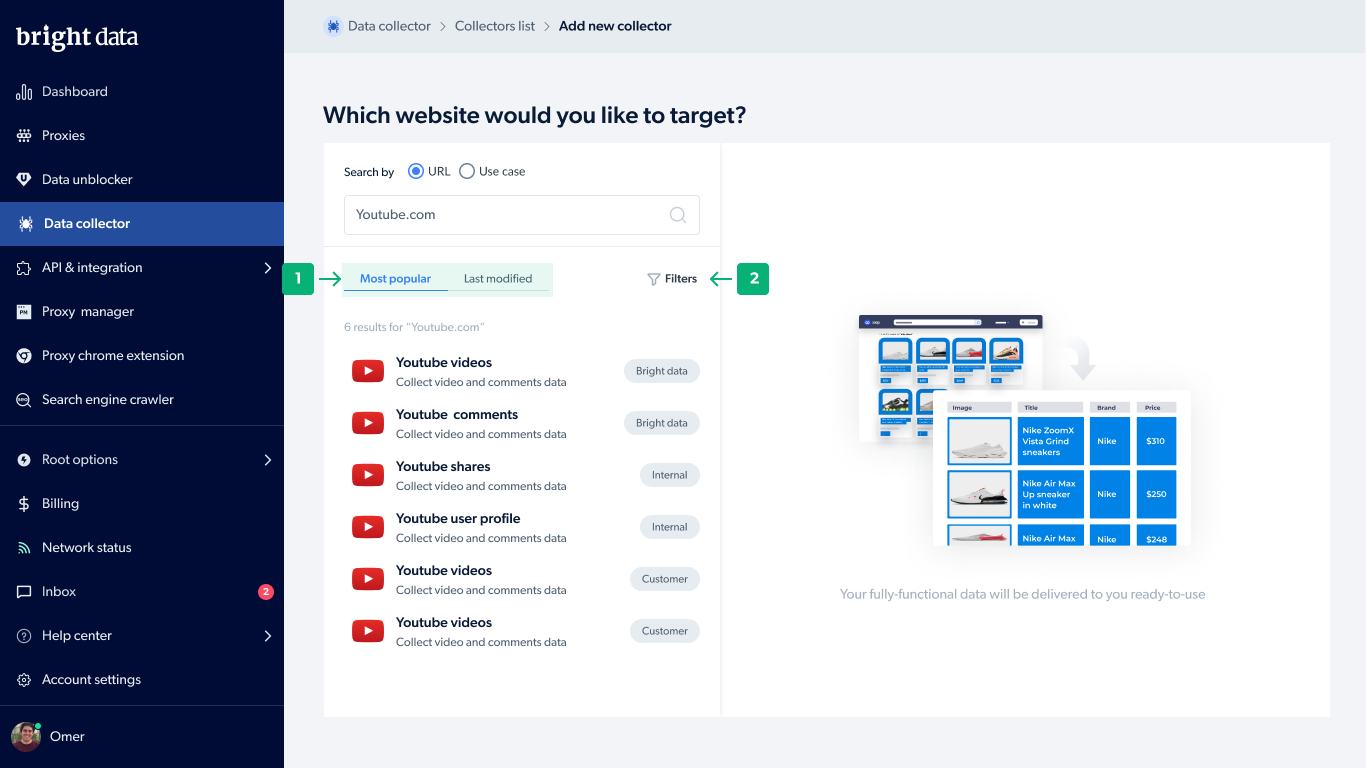
Task: Click the Root options icon
Action: pos(24,460)
